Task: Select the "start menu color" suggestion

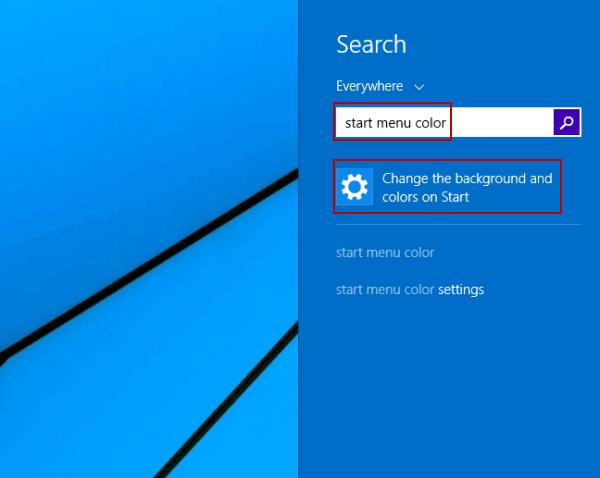Action: click(385, 253)
